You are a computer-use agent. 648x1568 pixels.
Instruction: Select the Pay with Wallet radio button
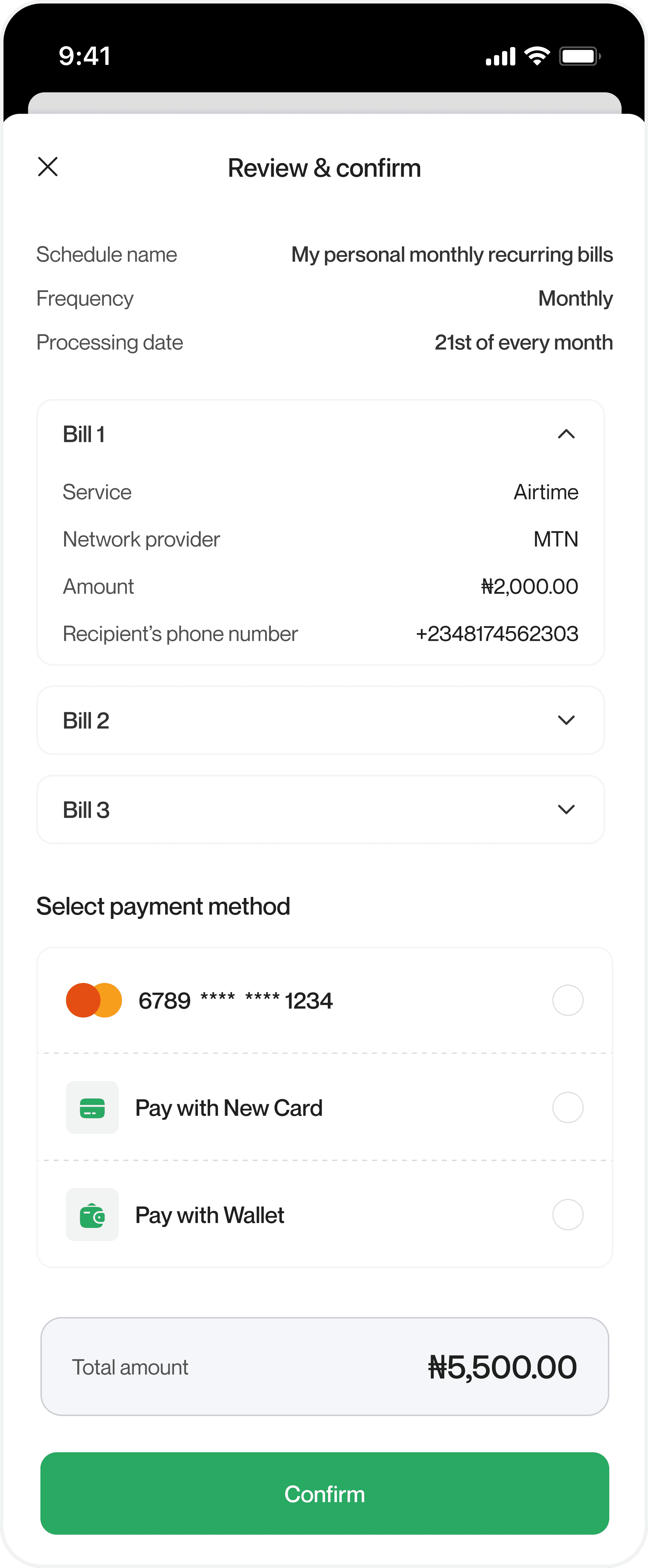coord(568,1214)
